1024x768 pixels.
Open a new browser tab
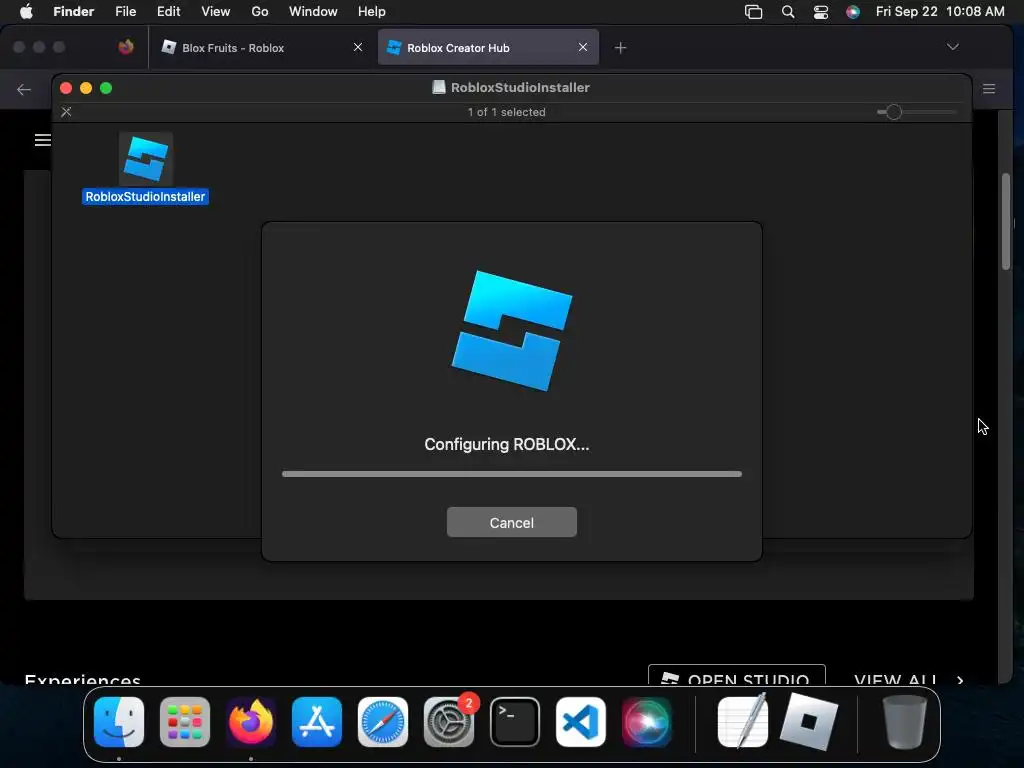tap(620, 48)
